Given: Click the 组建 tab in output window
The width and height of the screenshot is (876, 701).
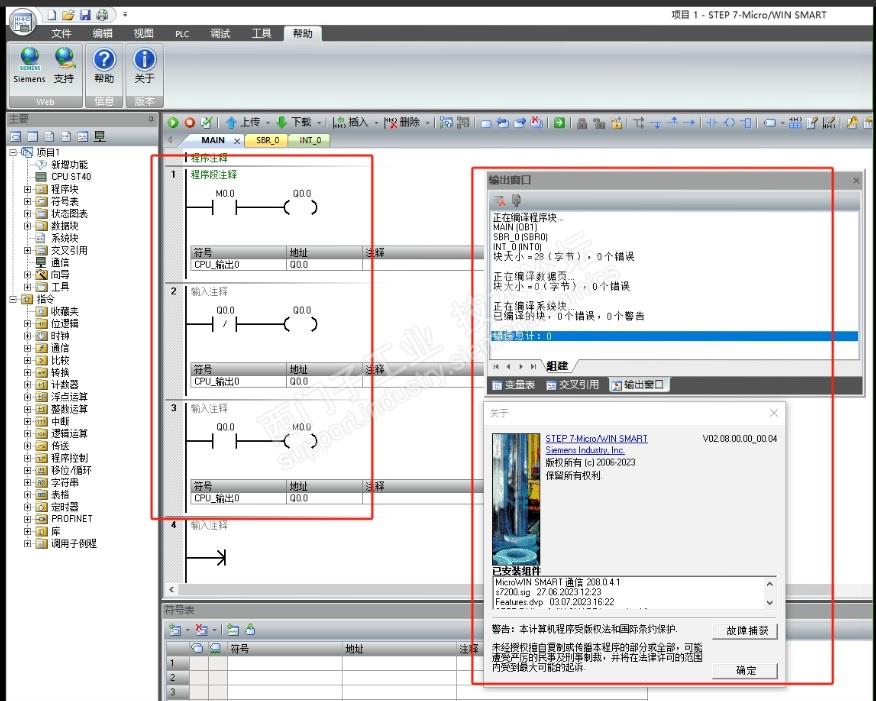Looking at the screenshot, I should coord(557,366).
